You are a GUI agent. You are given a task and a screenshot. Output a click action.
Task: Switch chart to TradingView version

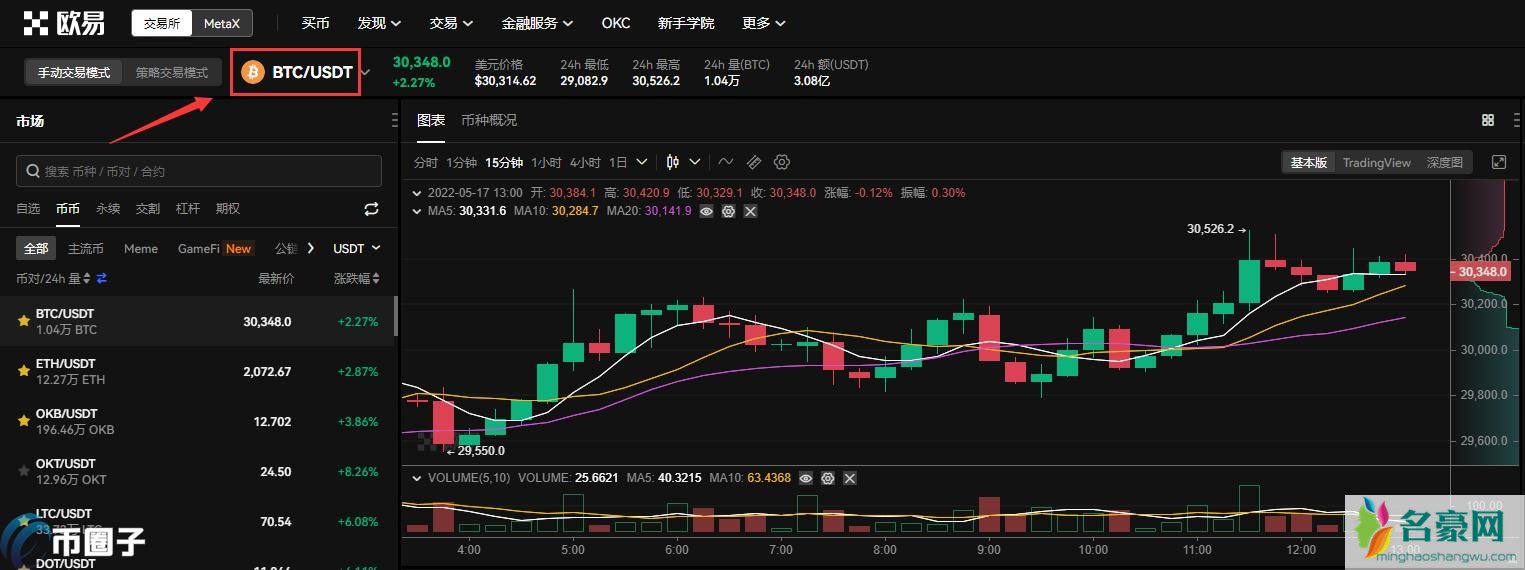[x=1376, y=162]
